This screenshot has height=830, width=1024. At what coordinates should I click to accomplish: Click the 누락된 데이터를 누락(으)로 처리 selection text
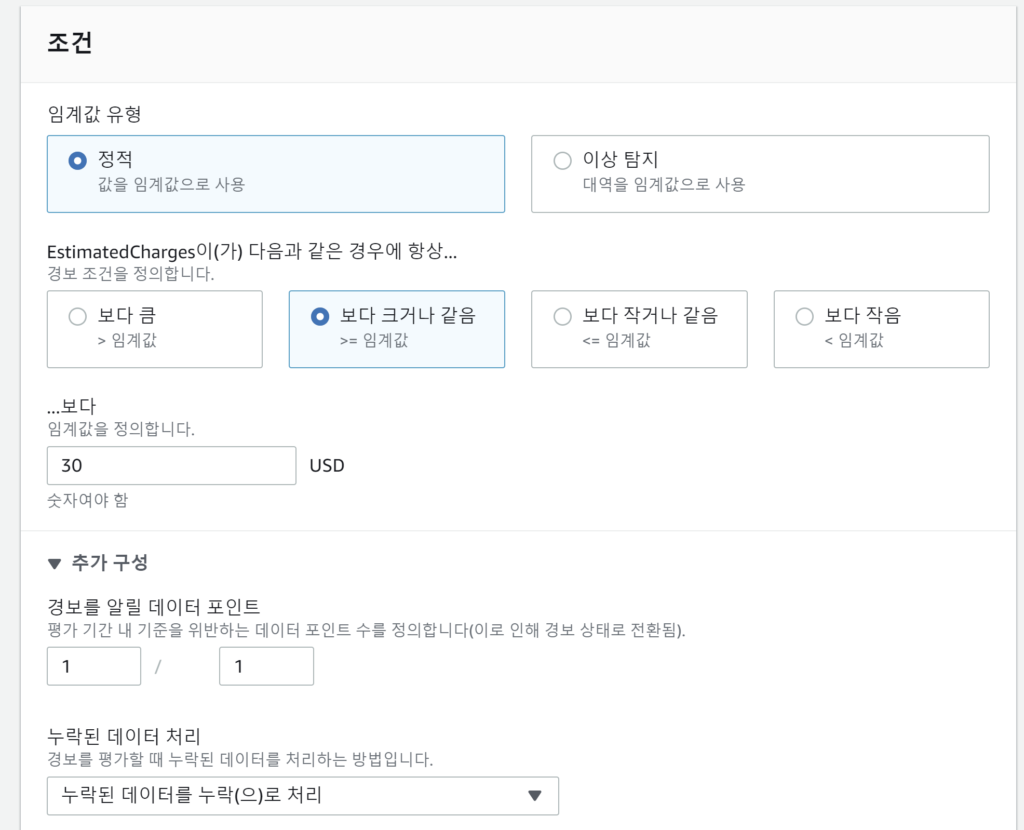tap(192, 796)
